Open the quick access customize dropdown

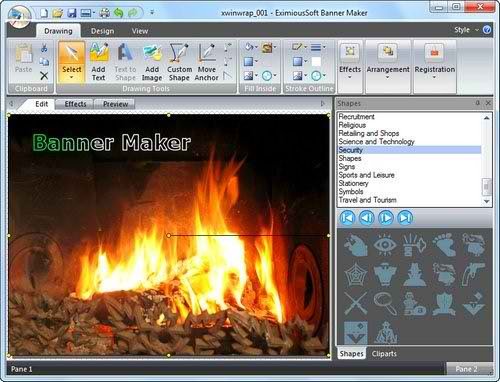(x=152, y=13)
